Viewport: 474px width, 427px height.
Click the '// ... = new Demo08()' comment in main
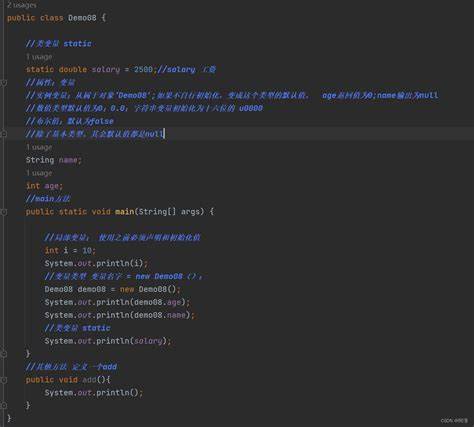[x=123, y=276]
